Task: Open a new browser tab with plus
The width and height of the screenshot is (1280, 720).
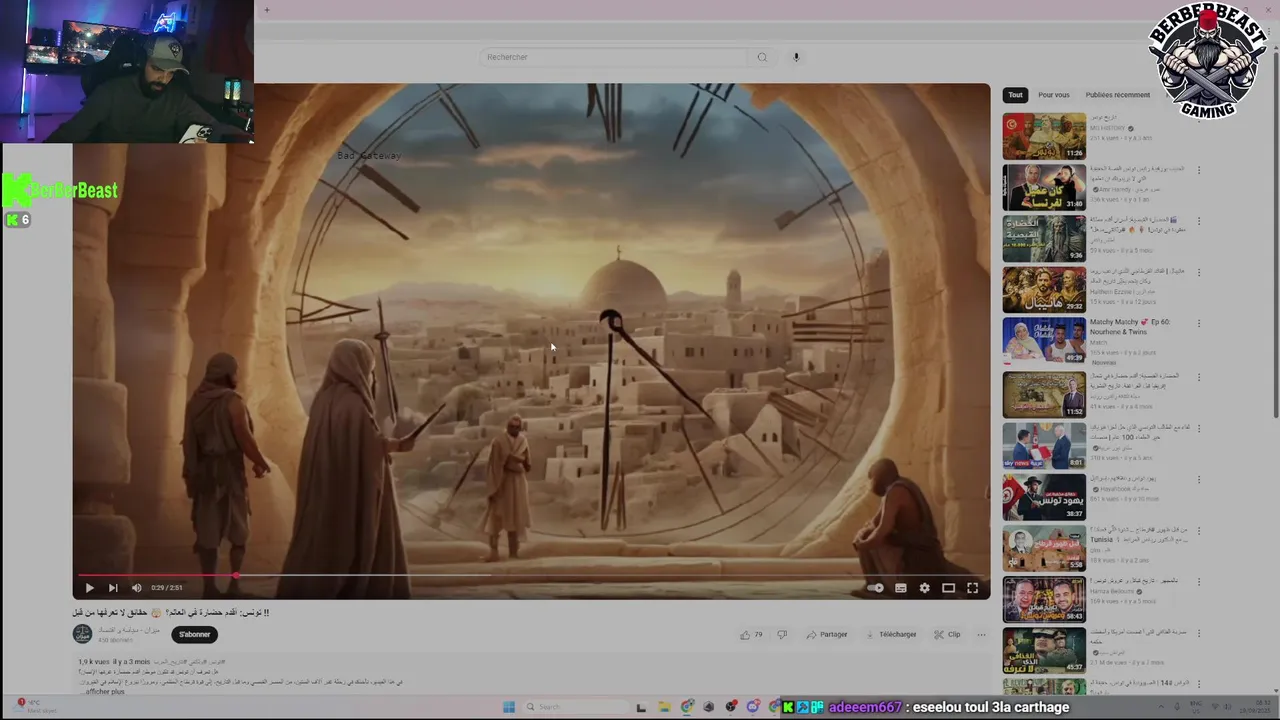Action: pos(267,10)
